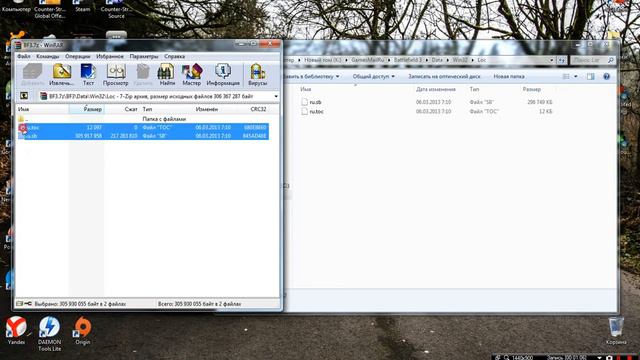Open the Параметры menu
640x360 pixels.
(x=144, y=56)
